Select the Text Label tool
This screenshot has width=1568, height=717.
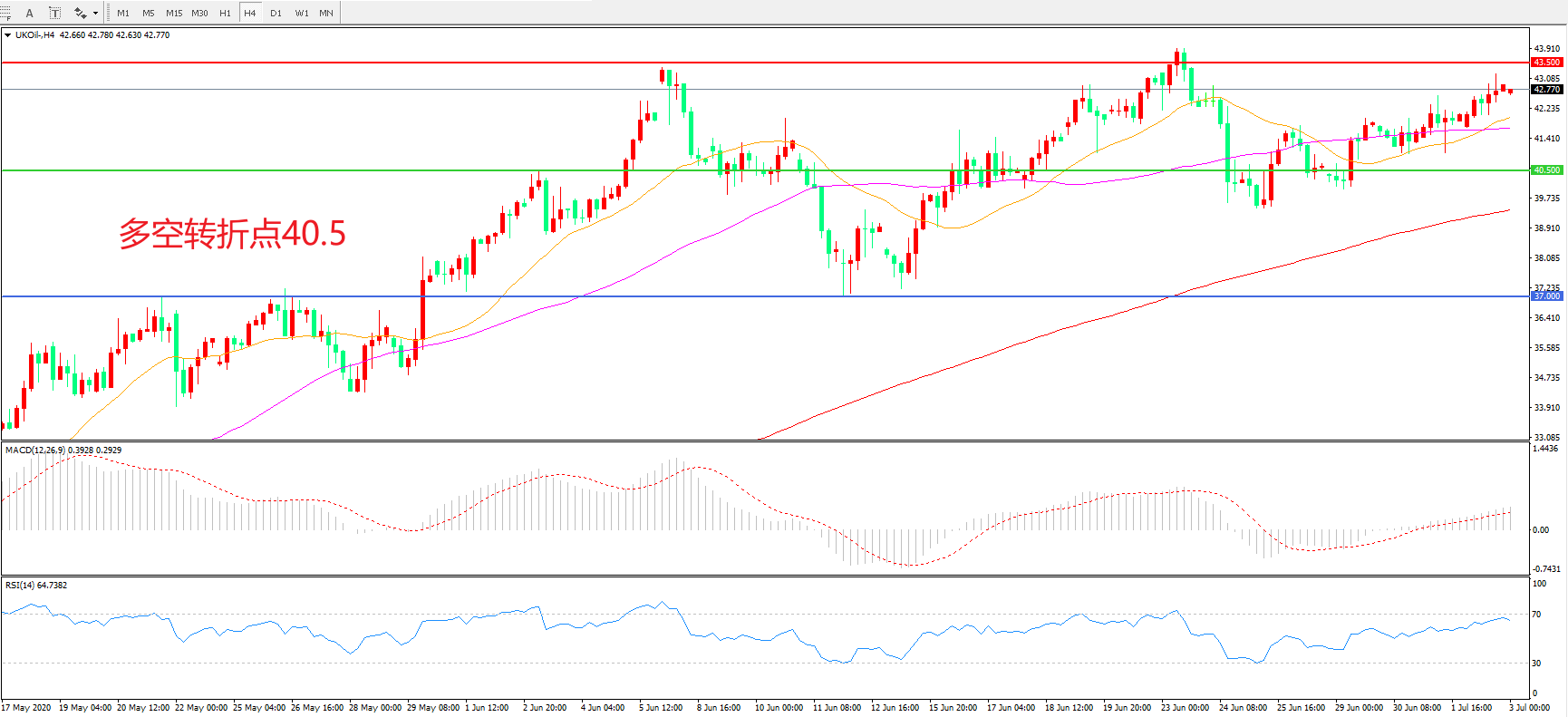(54, 13)
